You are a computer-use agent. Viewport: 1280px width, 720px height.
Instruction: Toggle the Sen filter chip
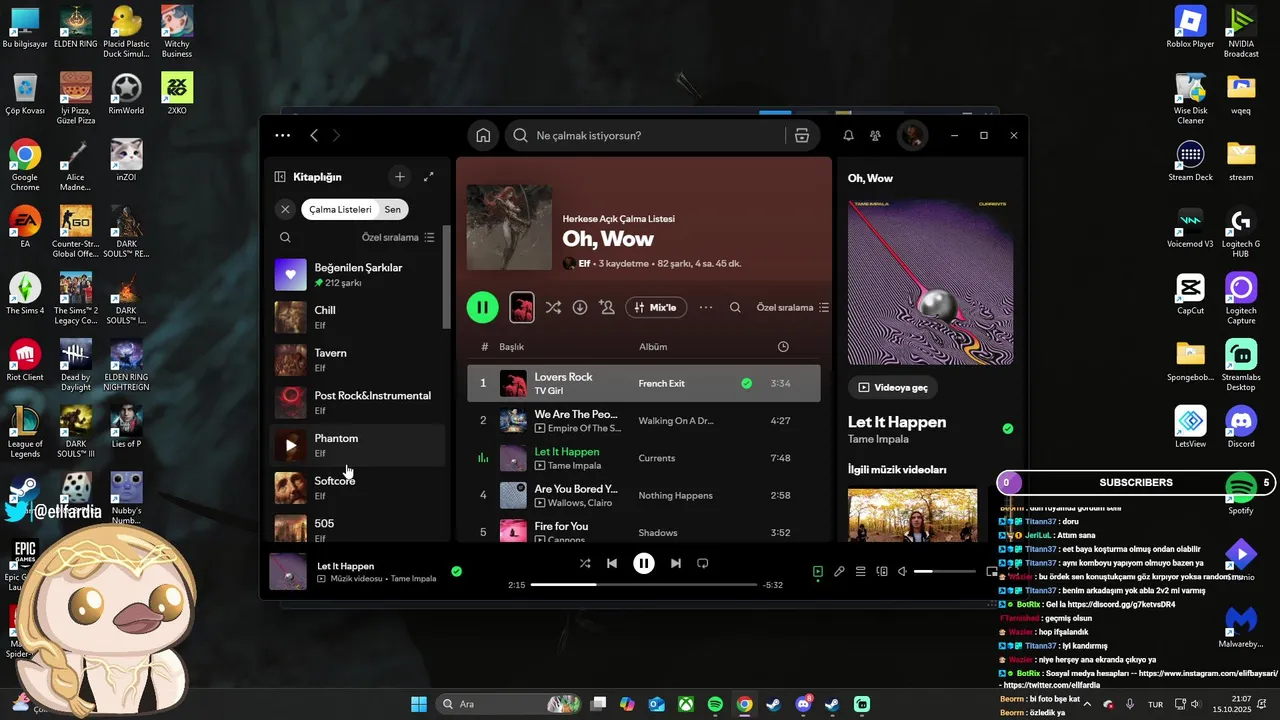[393, 210]
